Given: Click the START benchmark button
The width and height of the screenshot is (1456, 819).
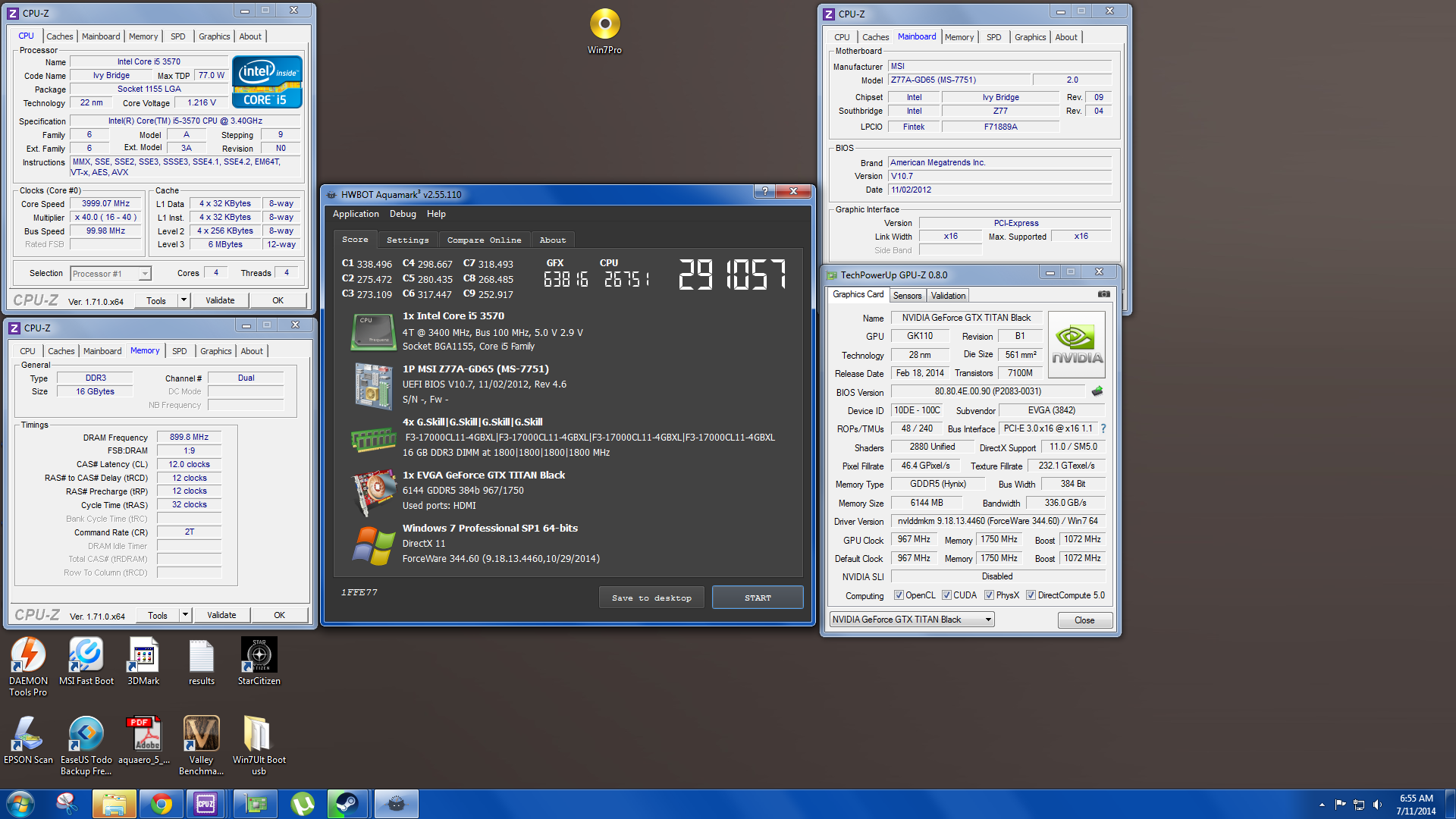Looking at the screenshot, I should pos(758,598).
